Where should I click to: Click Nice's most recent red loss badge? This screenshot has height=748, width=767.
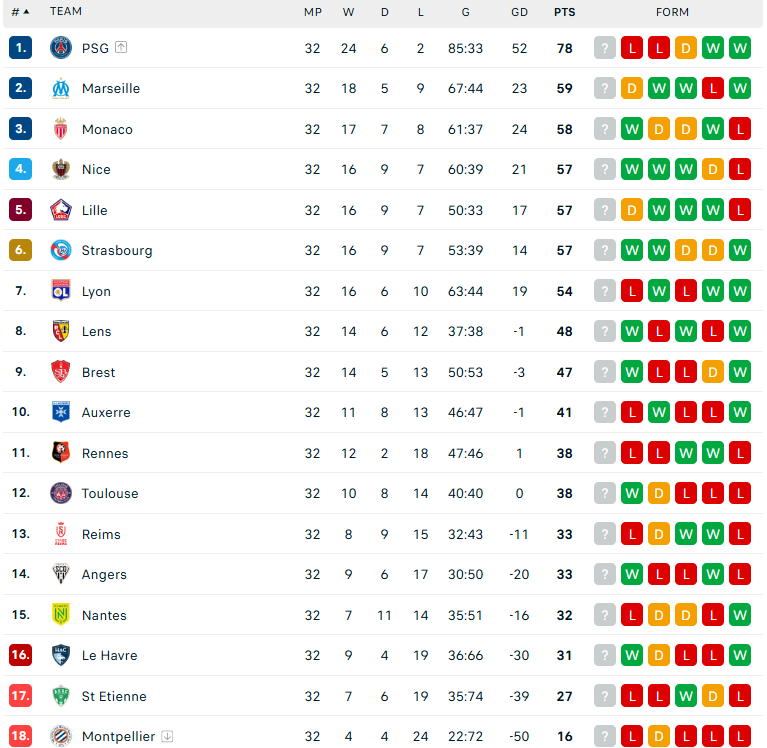point(740,169)
